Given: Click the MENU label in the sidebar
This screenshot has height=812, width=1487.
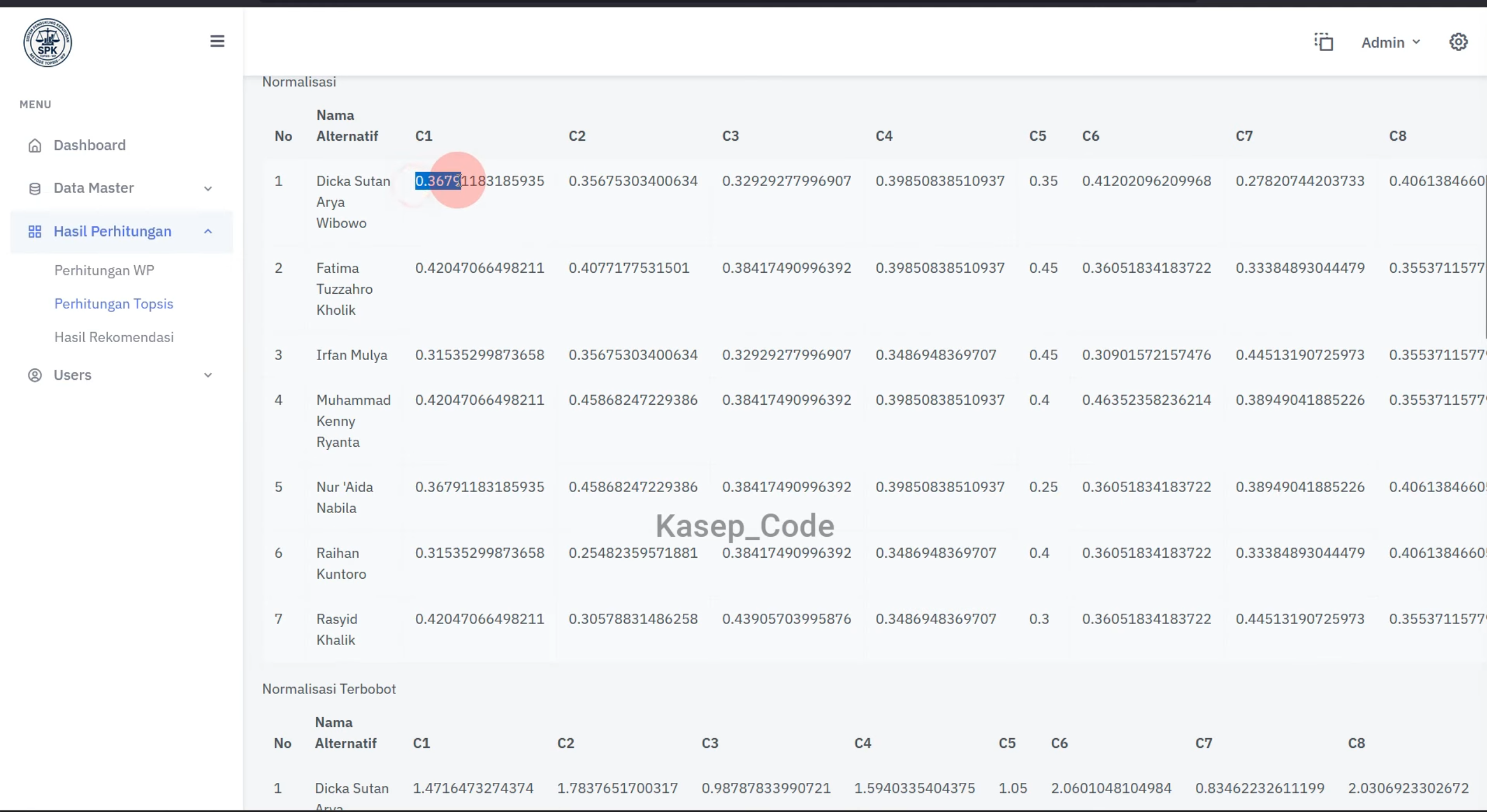Looking at the screenshot, I should [35, 105].
